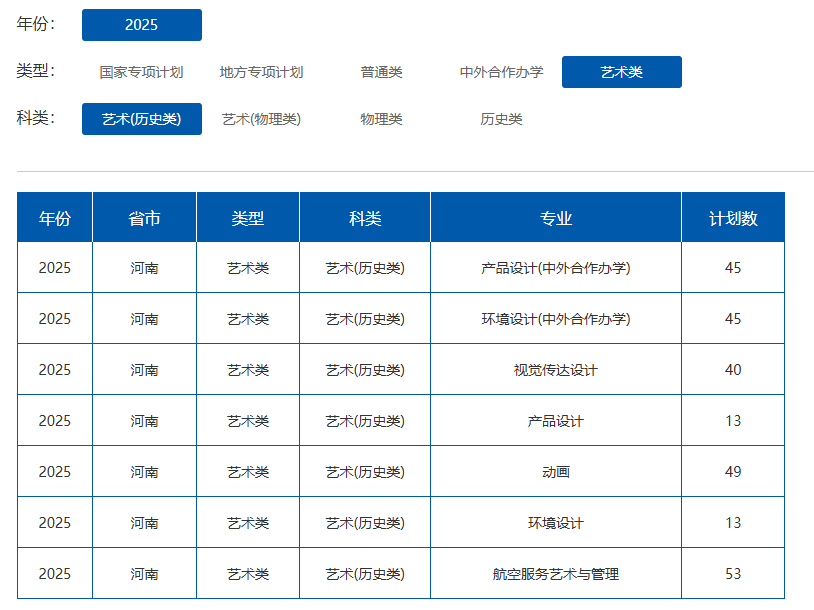
Task: Select the 普通类 type filter
Action: pyautogui.click(x=382, y=72)
